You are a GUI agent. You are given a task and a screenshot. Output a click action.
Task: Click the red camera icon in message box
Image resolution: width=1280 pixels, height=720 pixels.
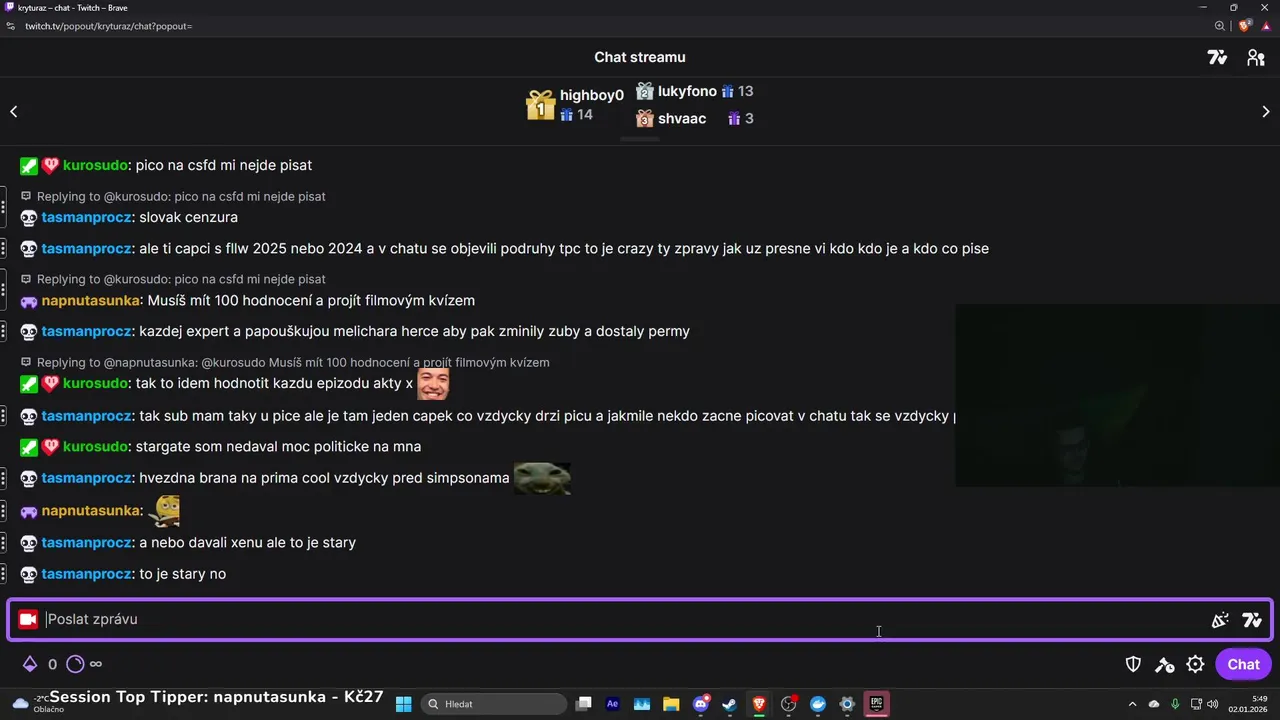tap(28, 620)
